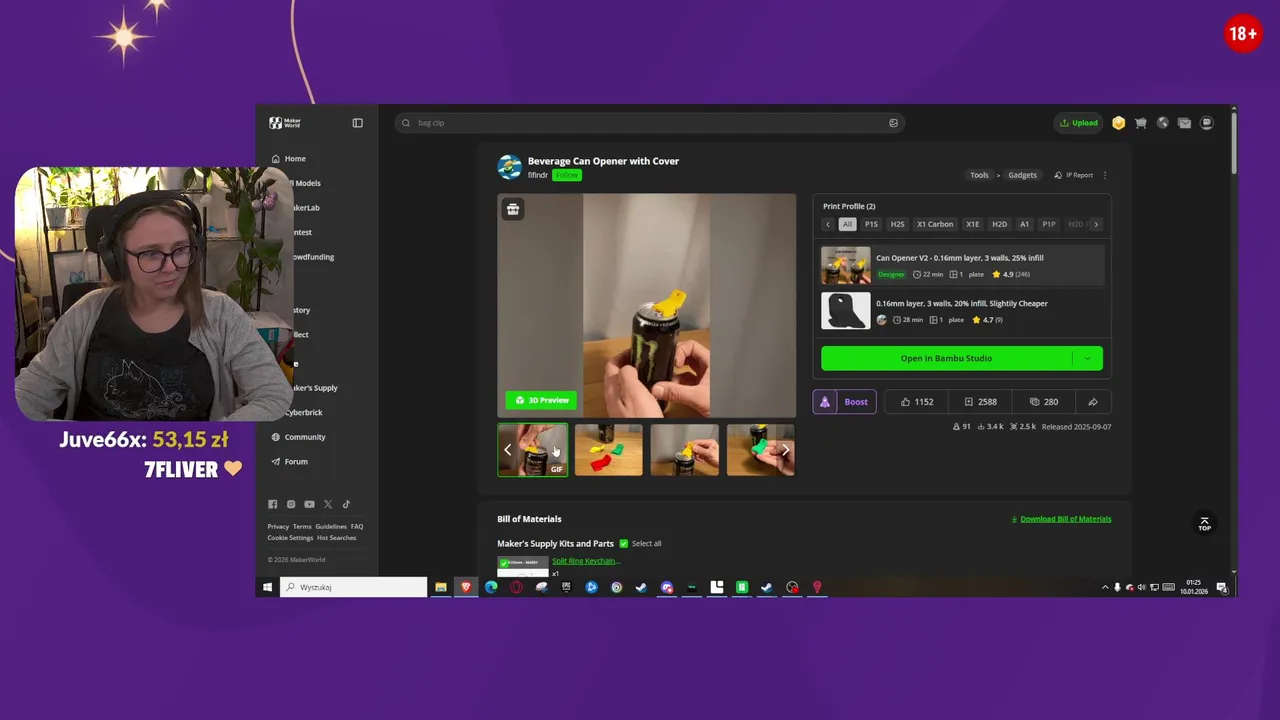Click the camera icon in the search bar

893,123
